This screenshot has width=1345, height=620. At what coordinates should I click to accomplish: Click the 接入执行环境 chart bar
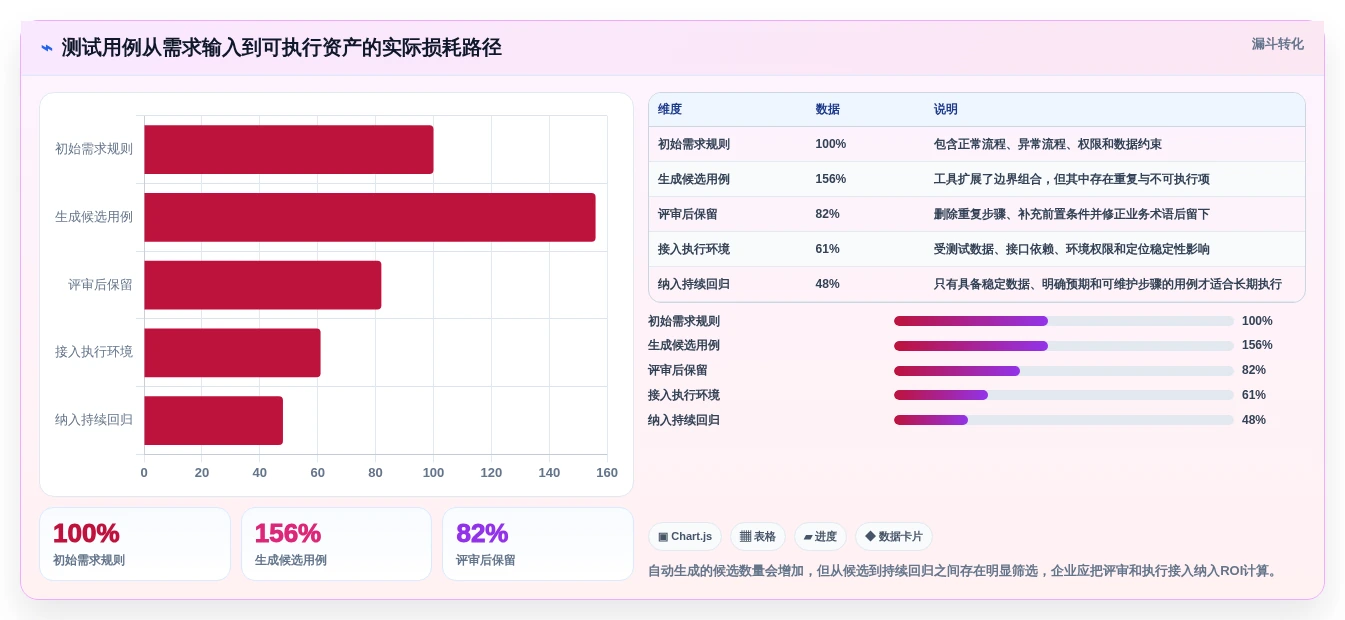(232, 353)
